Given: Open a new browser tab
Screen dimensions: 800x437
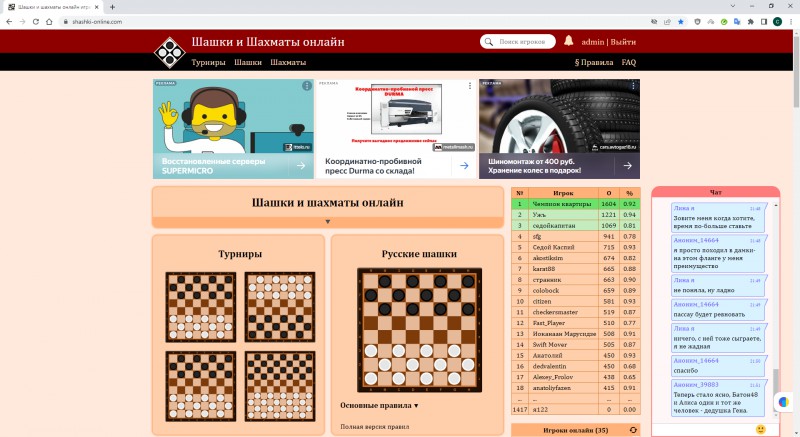Looking at the screenshot, I should 112,7.
